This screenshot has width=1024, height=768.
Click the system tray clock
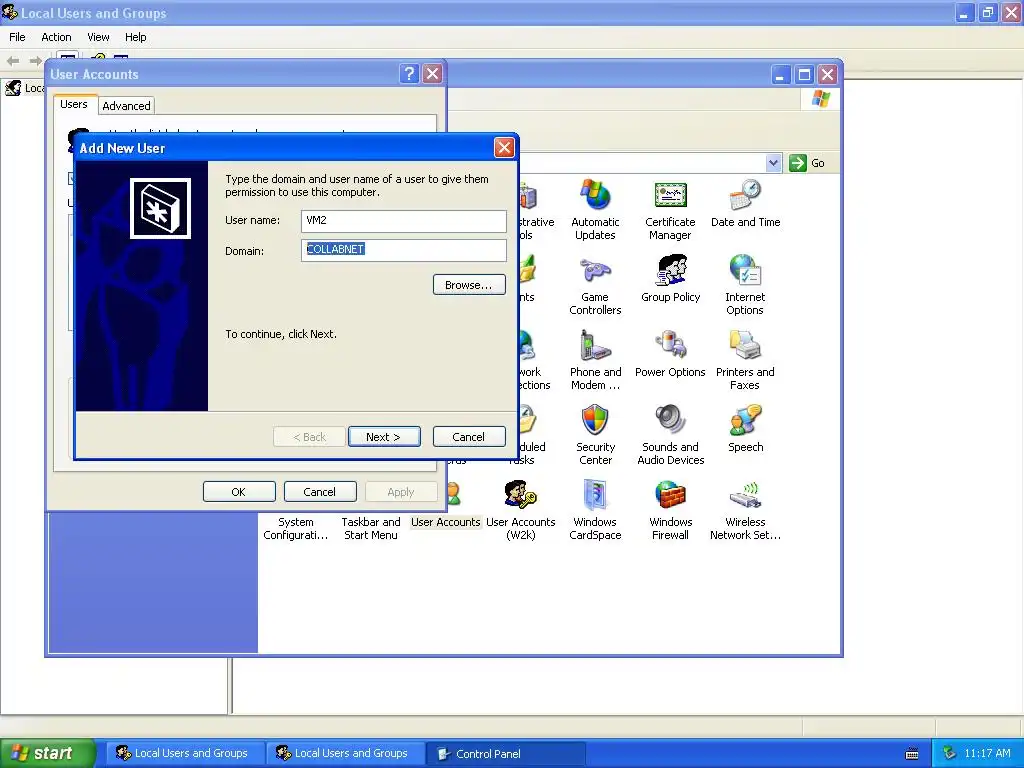point(987,754)
